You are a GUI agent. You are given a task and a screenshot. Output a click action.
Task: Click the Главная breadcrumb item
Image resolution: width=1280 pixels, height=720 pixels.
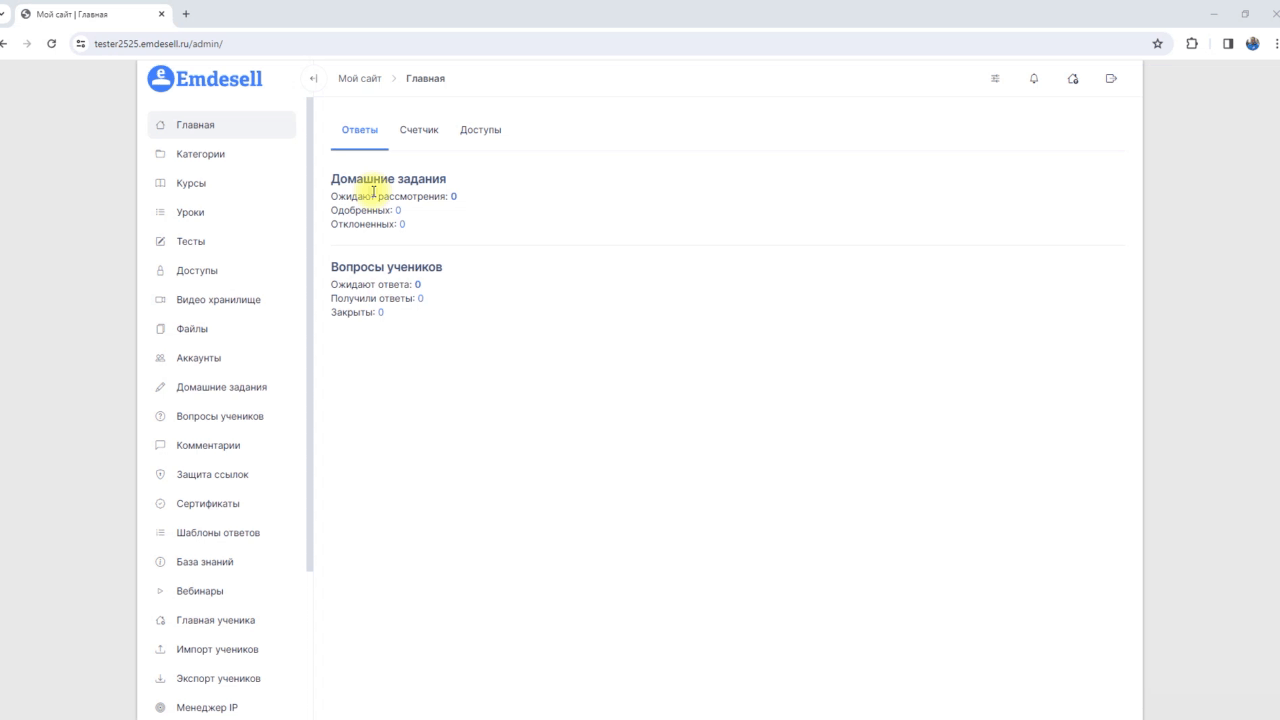[425, 78]
